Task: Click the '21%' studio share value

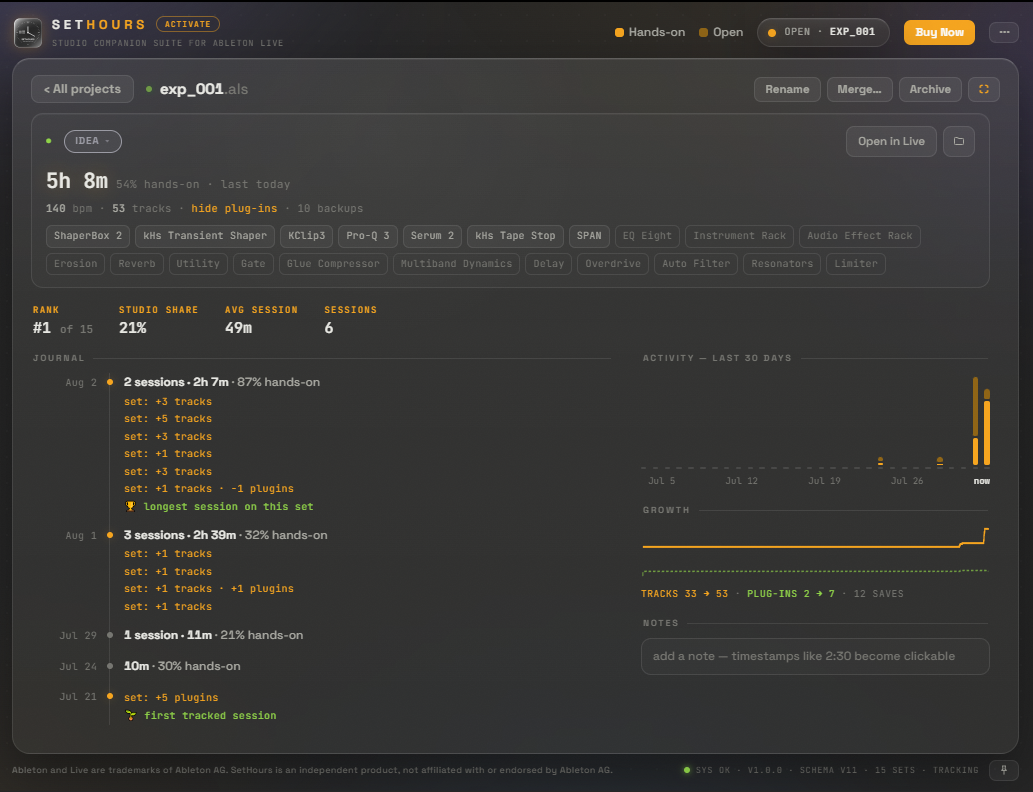Action: click(x=132, y=328)
